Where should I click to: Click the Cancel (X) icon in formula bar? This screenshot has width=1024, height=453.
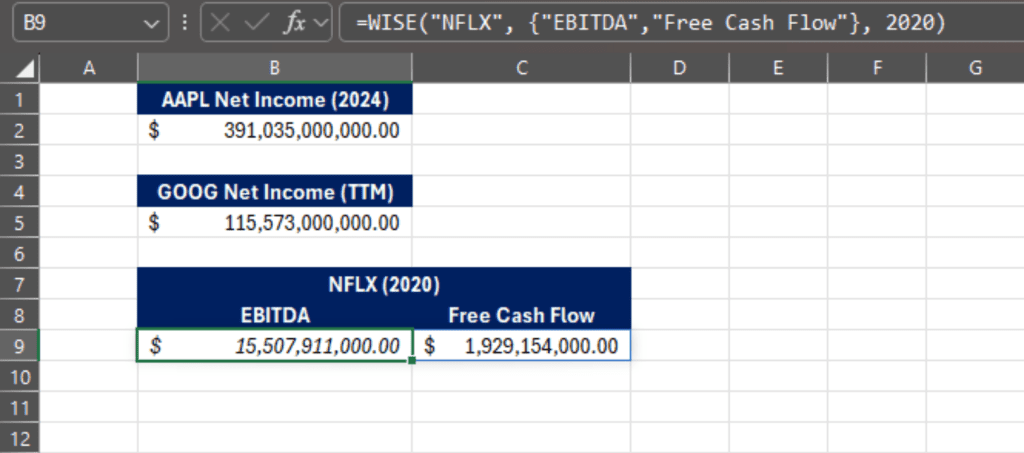[x=221, y=23]
